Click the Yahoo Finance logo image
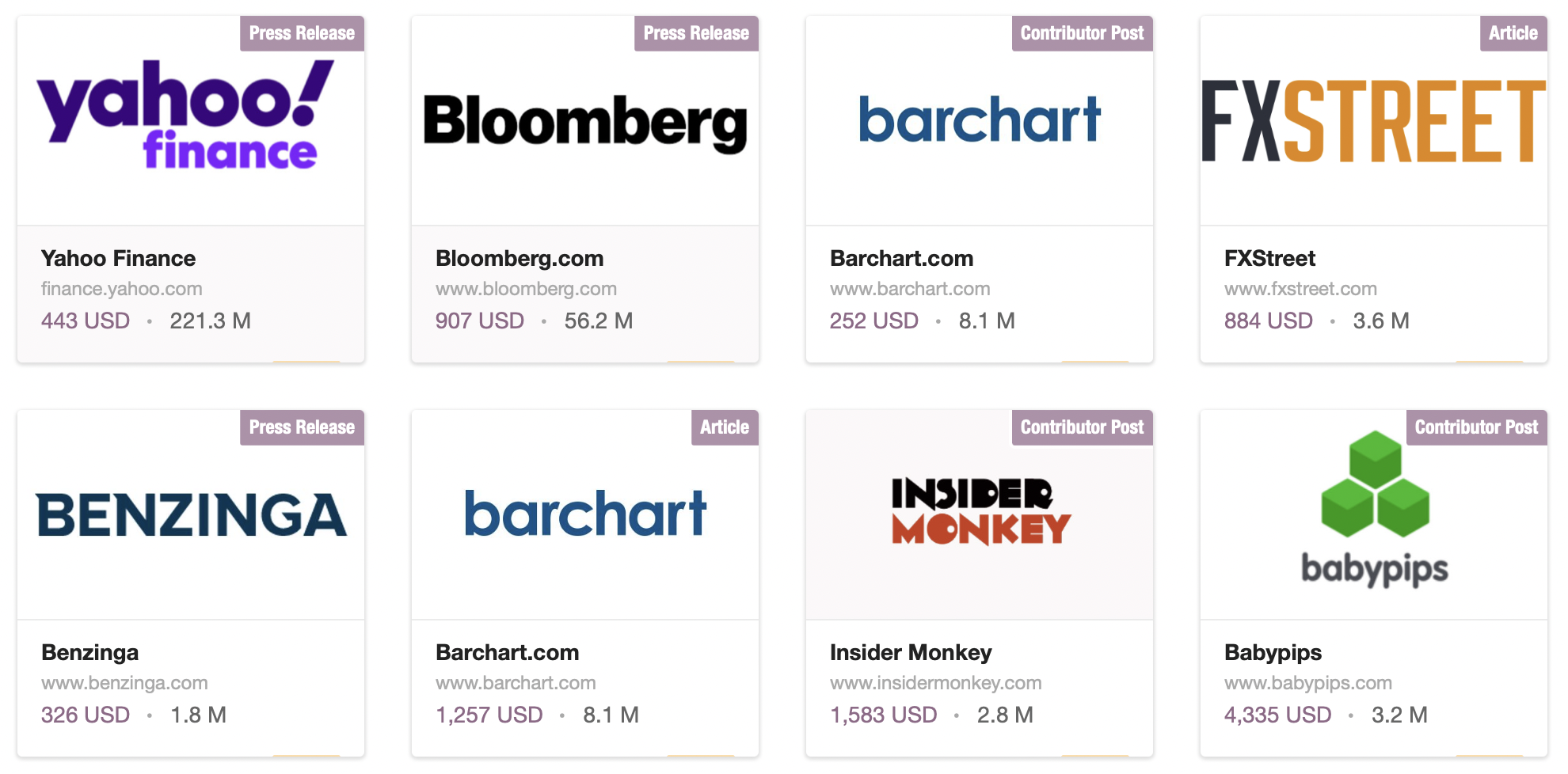1568x774 pixels. pos(187,116)
